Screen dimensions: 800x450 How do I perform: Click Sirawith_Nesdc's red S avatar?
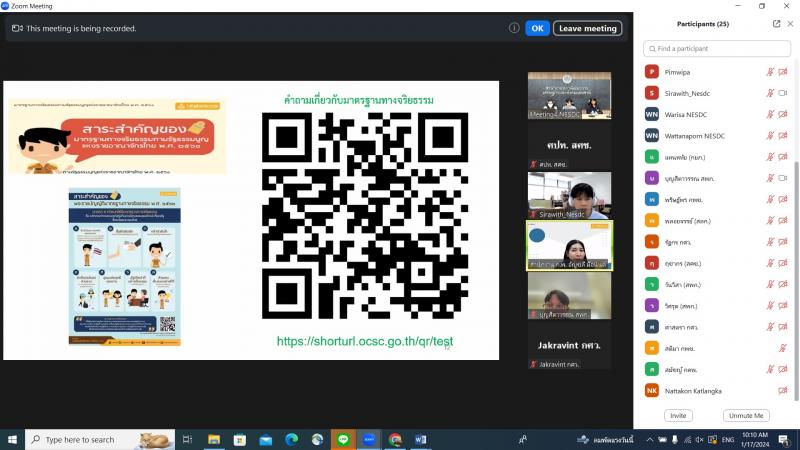pos(652,93)
